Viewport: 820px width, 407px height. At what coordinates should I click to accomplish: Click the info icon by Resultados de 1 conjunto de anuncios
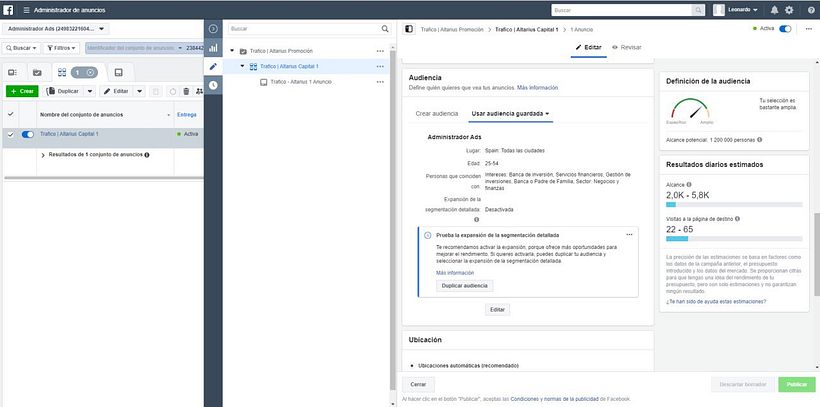tap(147, 155)
